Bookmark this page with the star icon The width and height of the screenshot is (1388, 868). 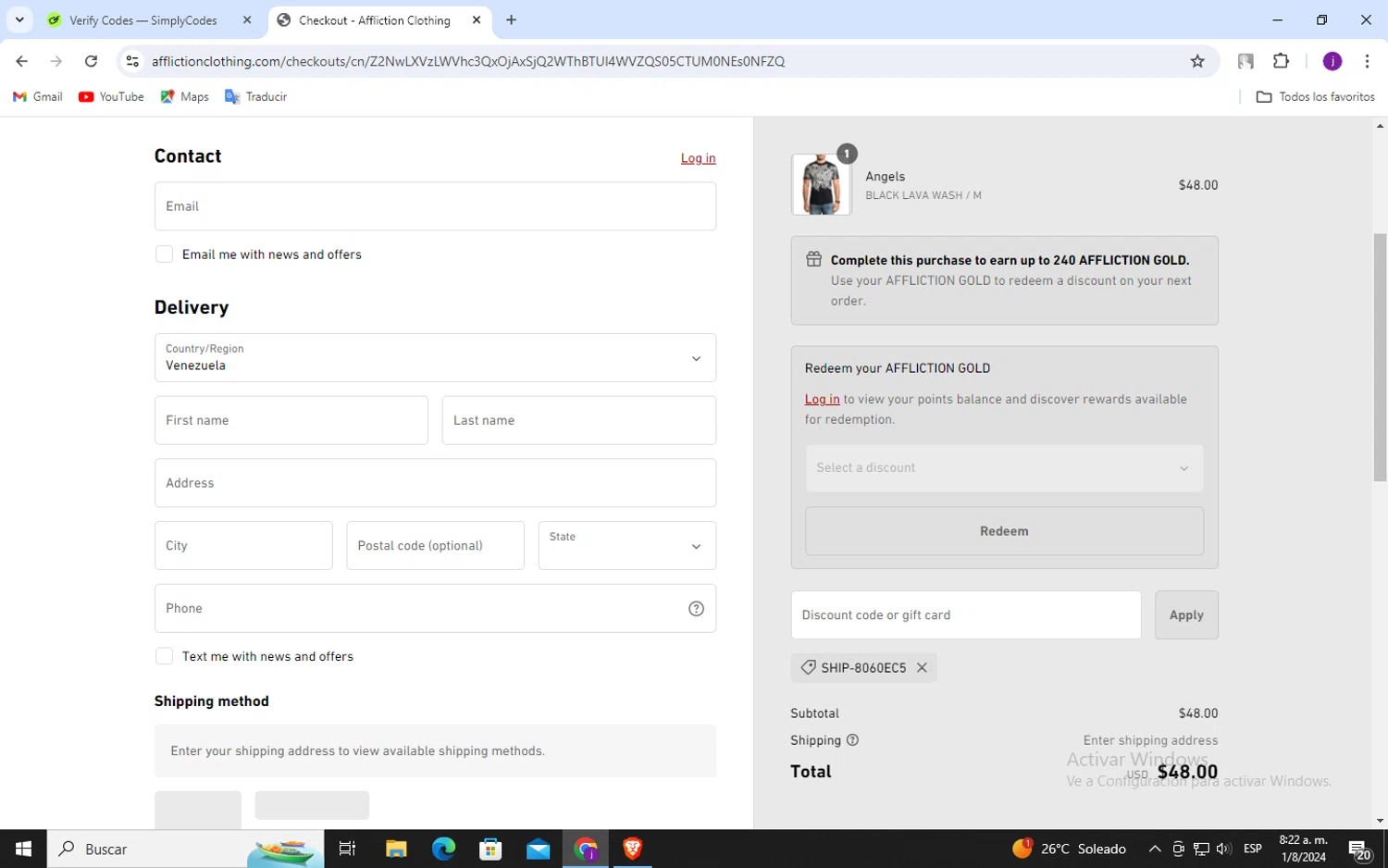[x=1197, y=61]
